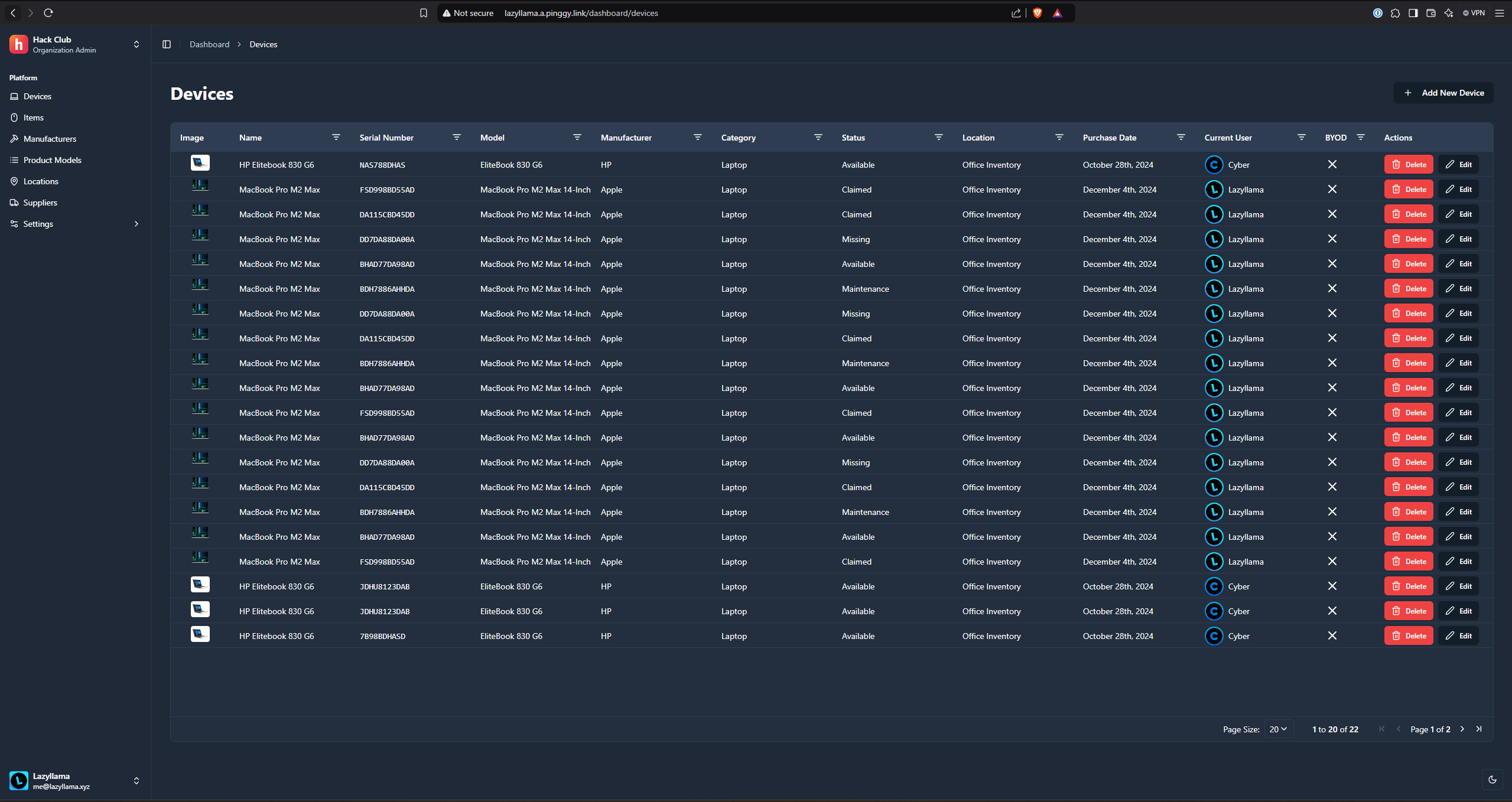Expand the Lazyllama account menu
This screenshot has height=802, width=1512.
coord(136,781)
